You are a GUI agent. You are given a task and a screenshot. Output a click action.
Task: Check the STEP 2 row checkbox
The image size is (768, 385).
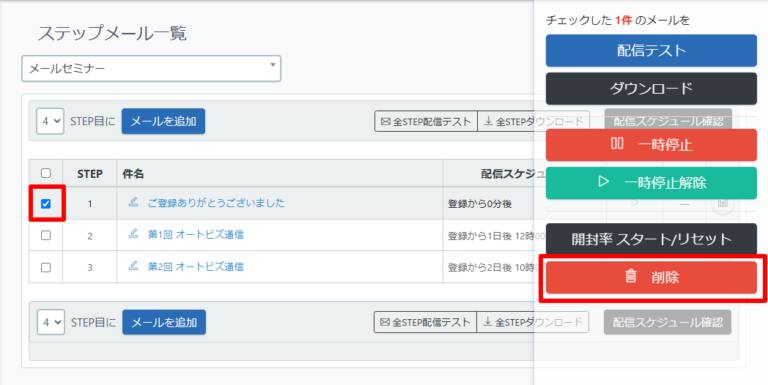pos(46,236)
